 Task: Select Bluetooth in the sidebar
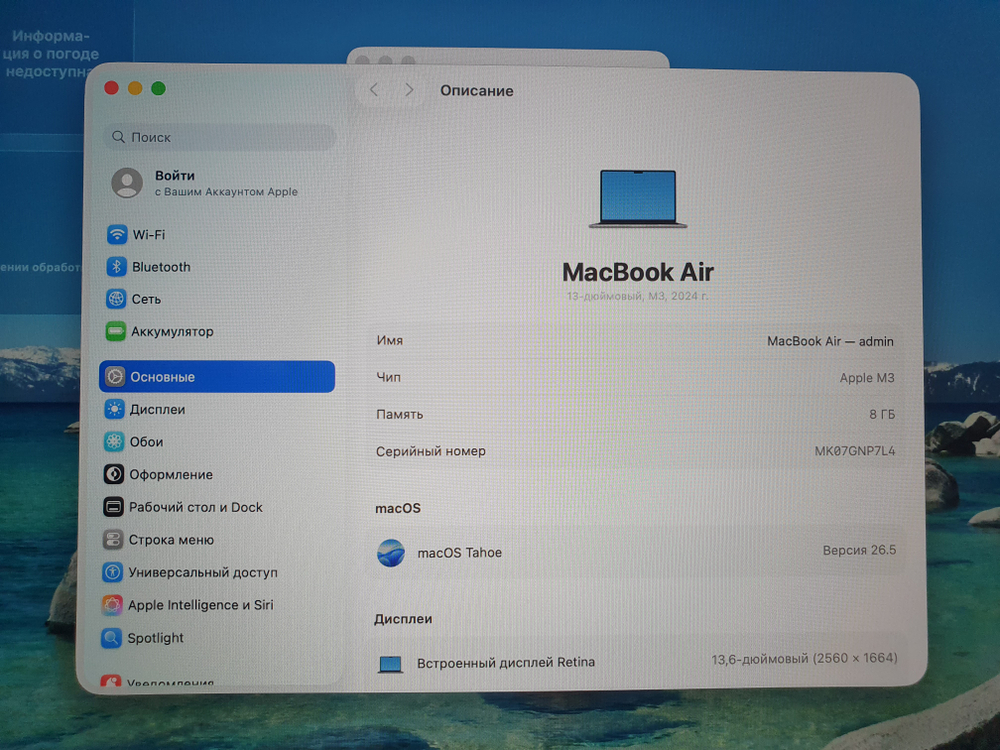point(161,267)
